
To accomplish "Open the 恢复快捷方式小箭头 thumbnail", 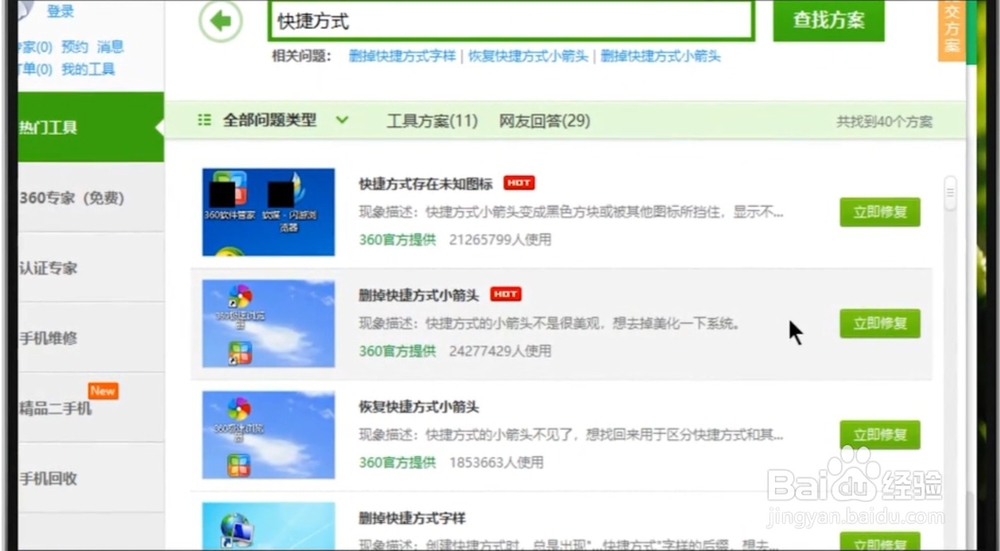I will [268, 435].
